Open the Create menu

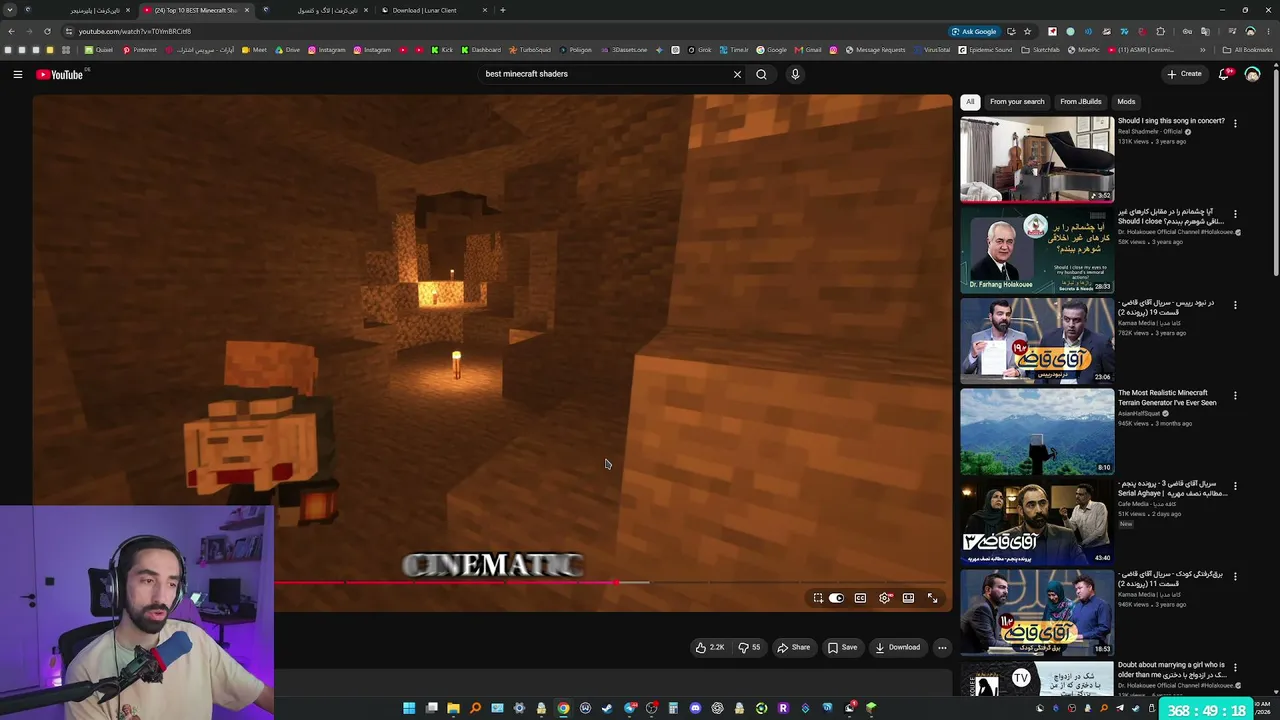(x=1184, y=74)
